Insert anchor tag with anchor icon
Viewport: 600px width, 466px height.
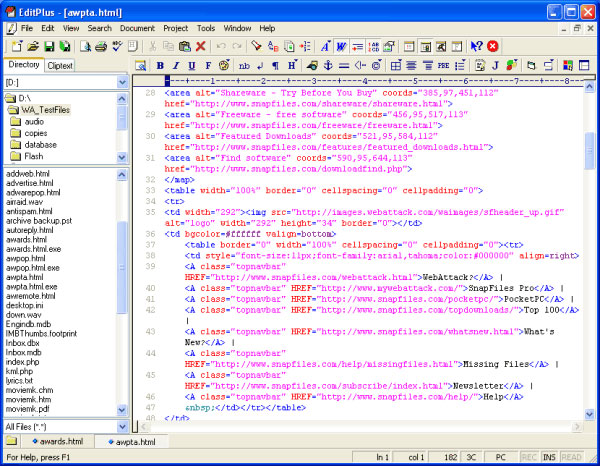click(328, 66)
